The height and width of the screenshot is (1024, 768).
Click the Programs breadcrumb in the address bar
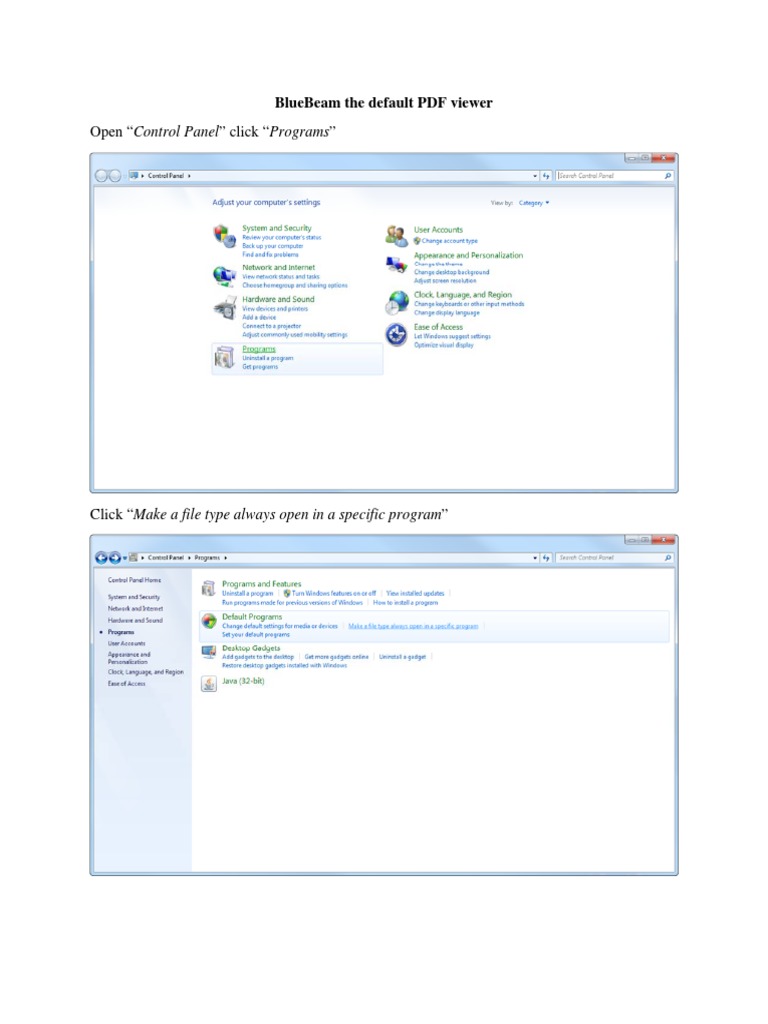(x=207, y=558)
